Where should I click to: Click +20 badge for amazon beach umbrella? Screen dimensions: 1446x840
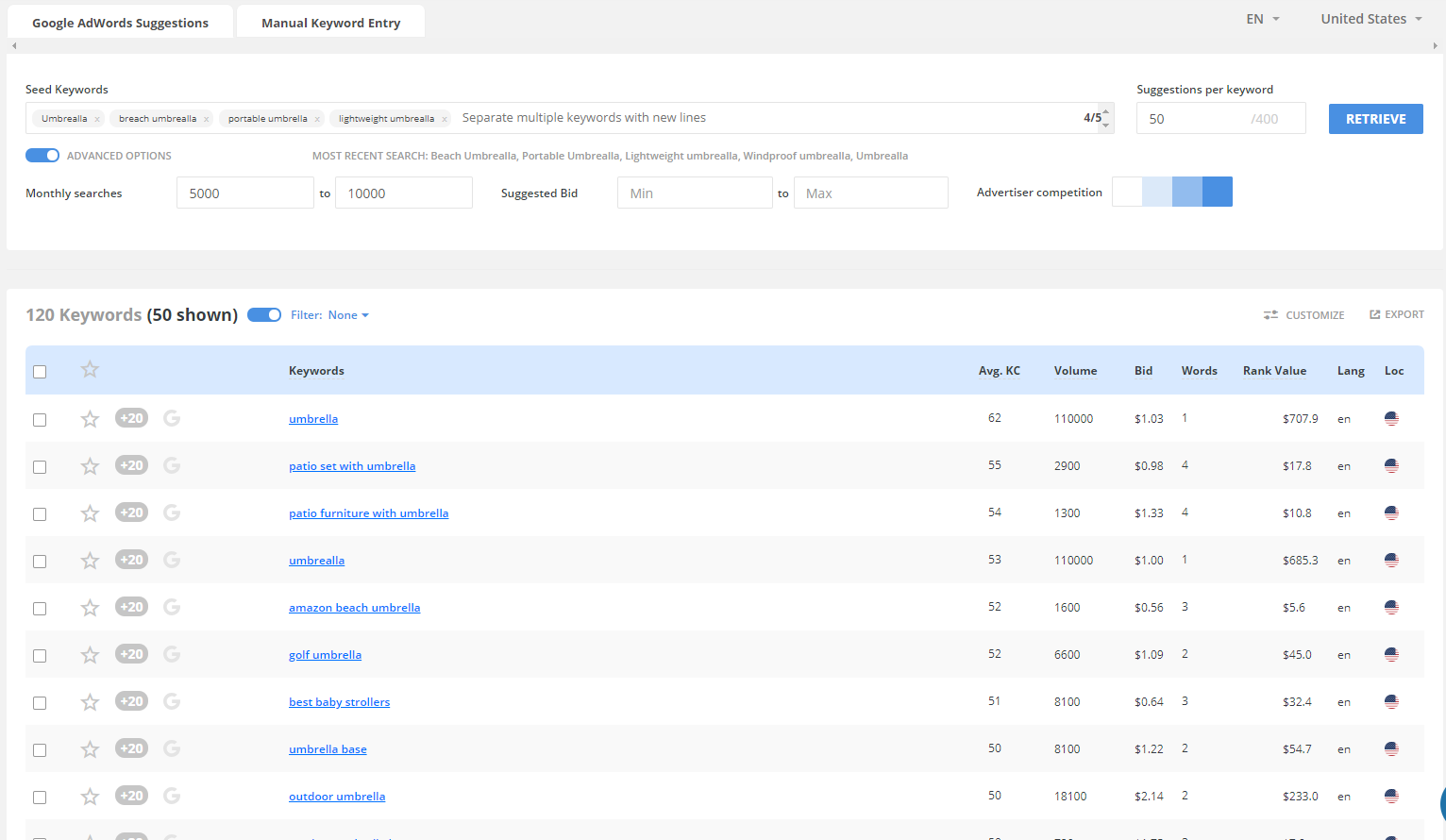click(132, 607)
